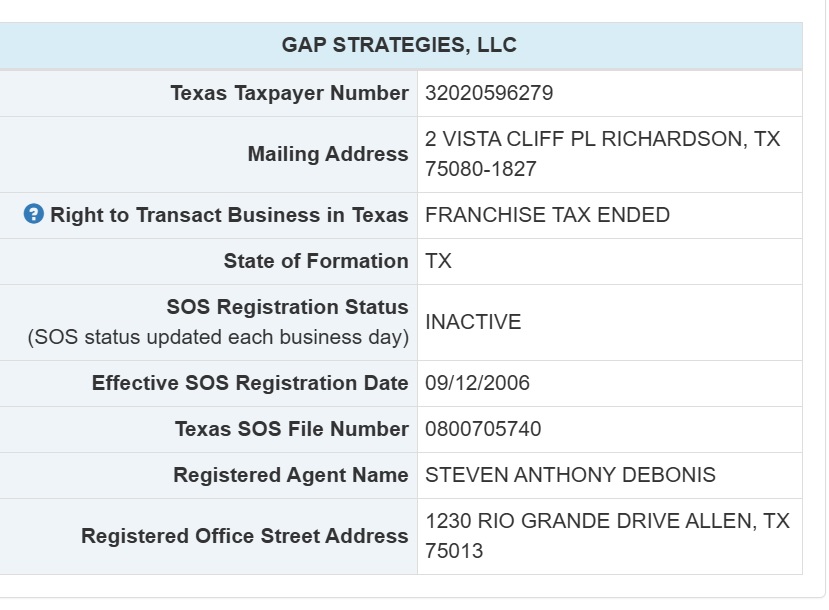The height and width of the screenshot is (610, 829).
Task: Select the Effective SOS Registration Date label
Action: (x=250, y=383)
